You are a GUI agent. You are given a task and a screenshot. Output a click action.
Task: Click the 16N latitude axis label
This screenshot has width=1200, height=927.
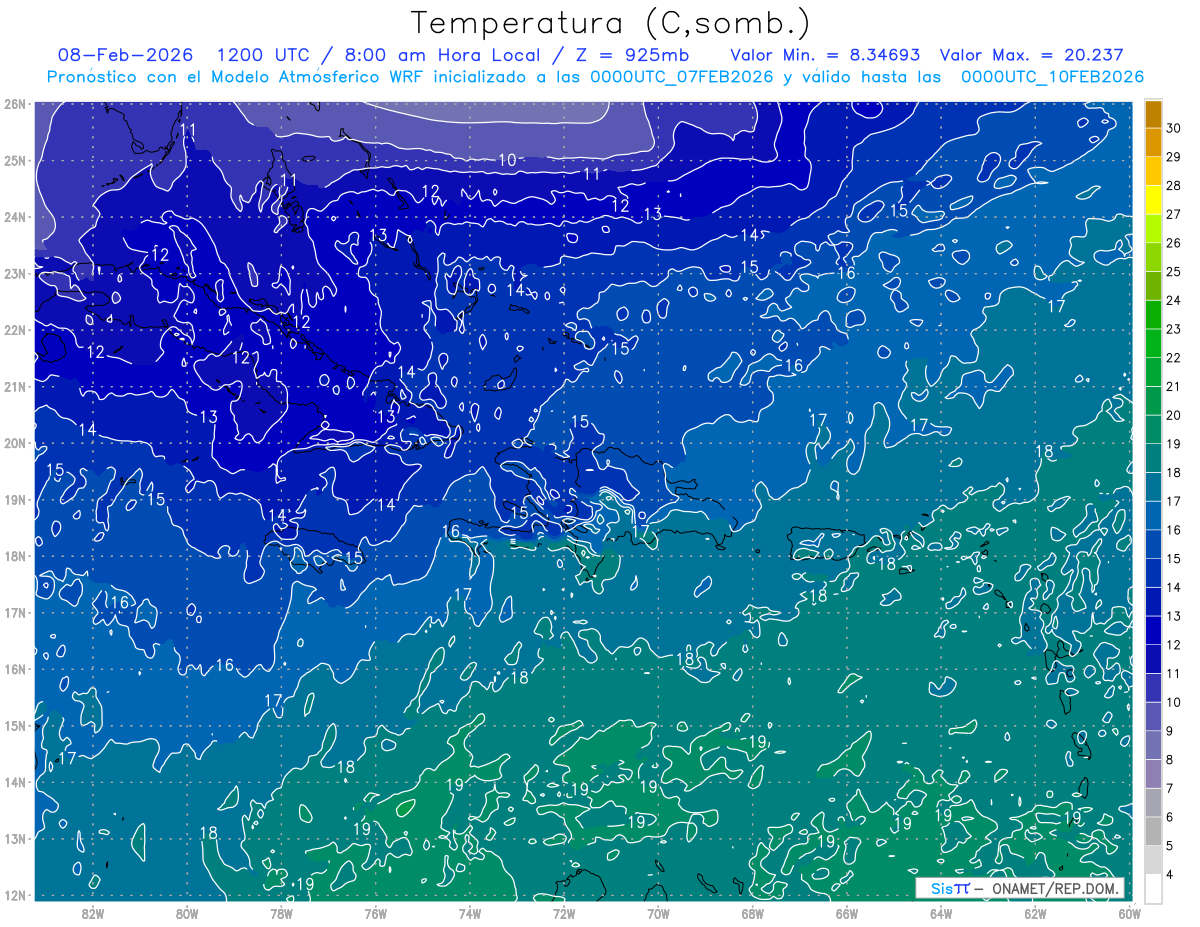coord(15,669)
